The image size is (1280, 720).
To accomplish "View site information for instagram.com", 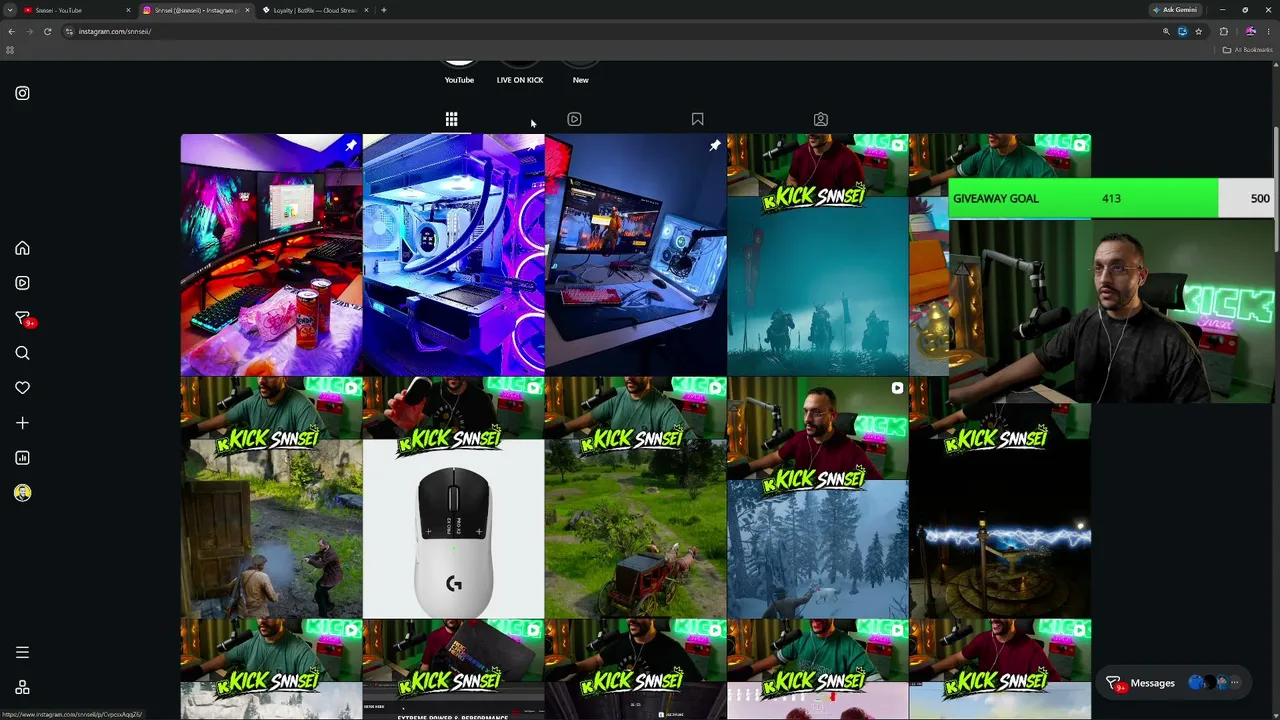I will pos(69,31).
